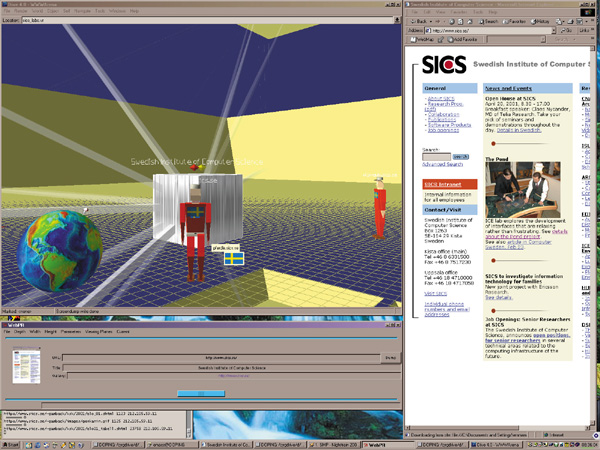The image size is (600, 450).
Task: Open the Software Products link
Action: pyautogui.click(x=450, y=125)
